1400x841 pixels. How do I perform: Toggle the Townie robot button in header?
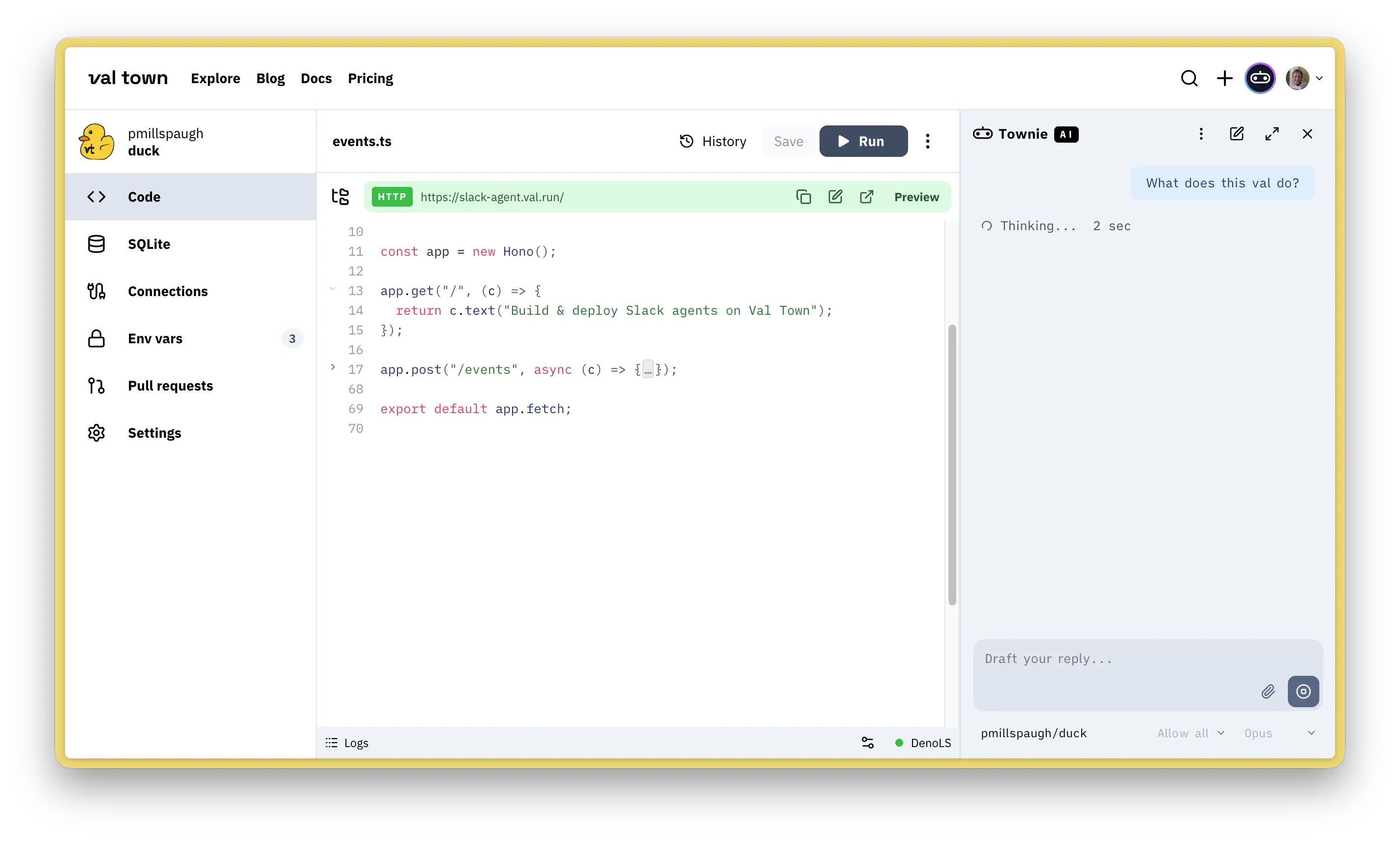(1259, 78)
